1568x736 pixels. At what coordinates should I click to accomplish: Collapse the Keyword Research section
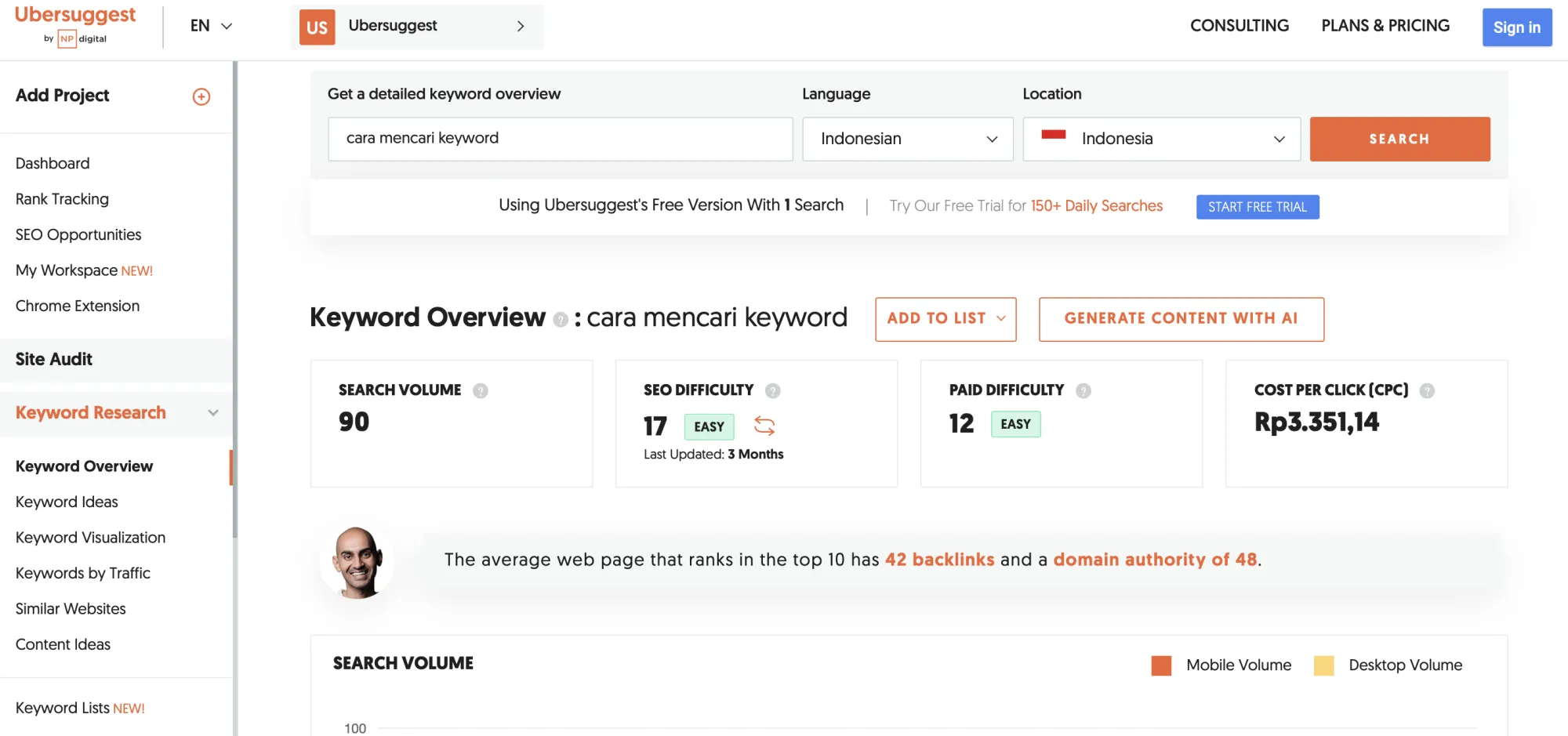pyautogui.click(x=212, y=412)
